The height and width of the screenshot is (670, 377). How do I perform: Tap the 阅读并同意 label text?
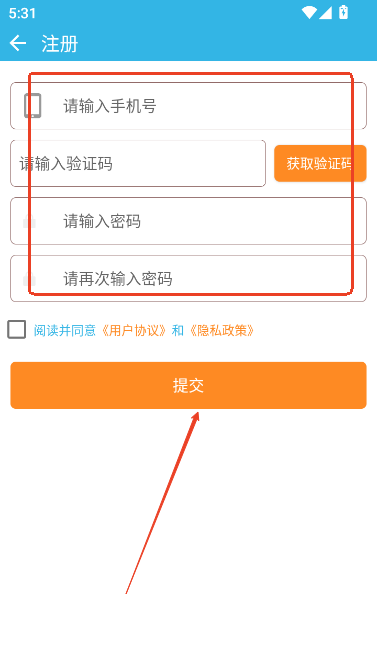click(x=65, y=330)
